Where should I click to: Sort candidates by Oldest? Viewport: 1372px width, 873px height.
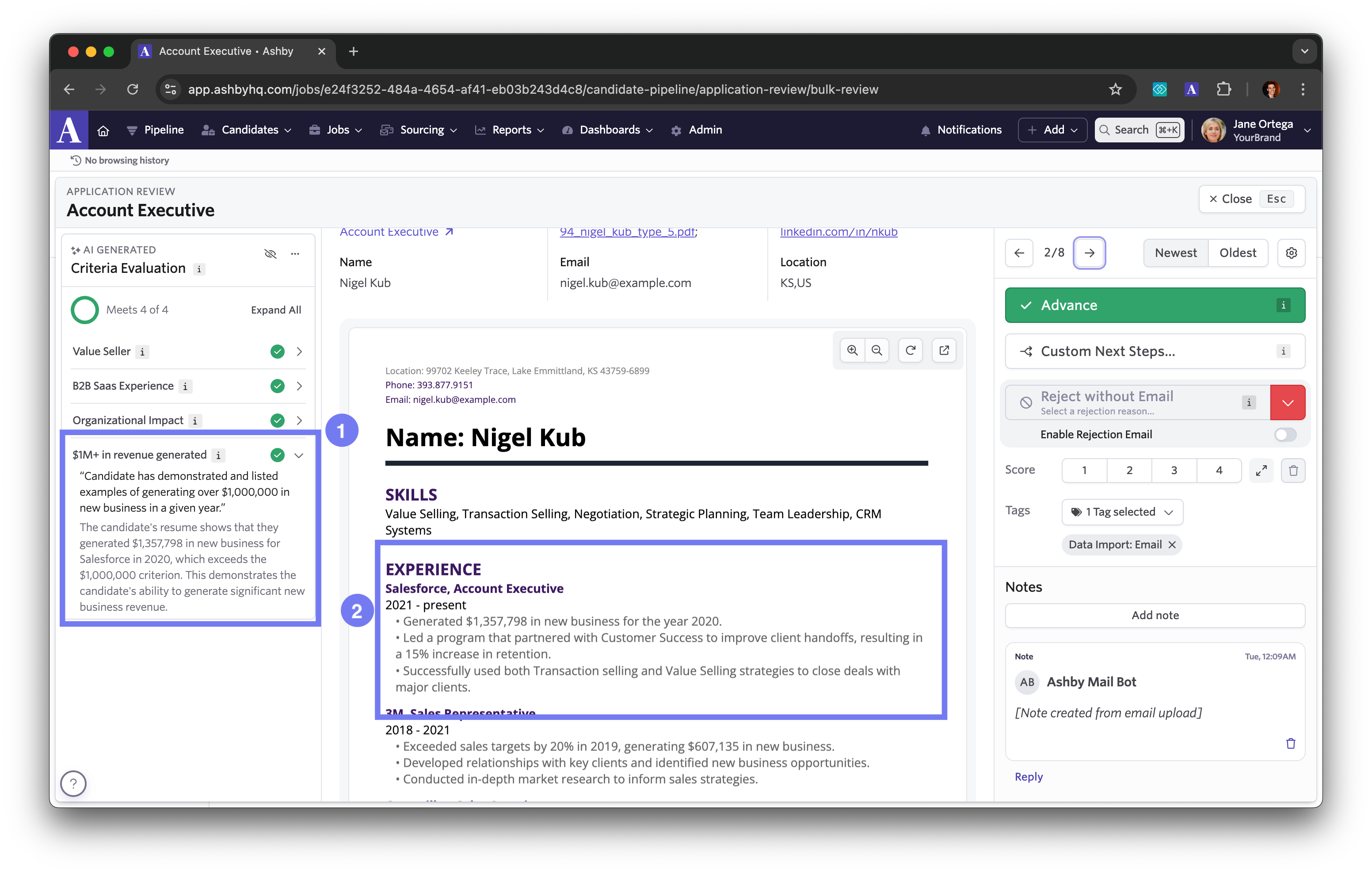point(1237,253)
